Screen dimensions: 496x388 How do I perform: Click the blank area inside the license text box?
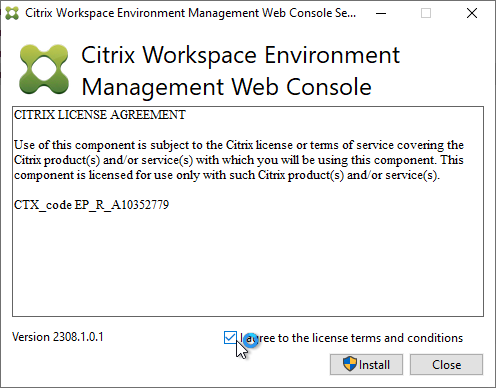point(248,263)
